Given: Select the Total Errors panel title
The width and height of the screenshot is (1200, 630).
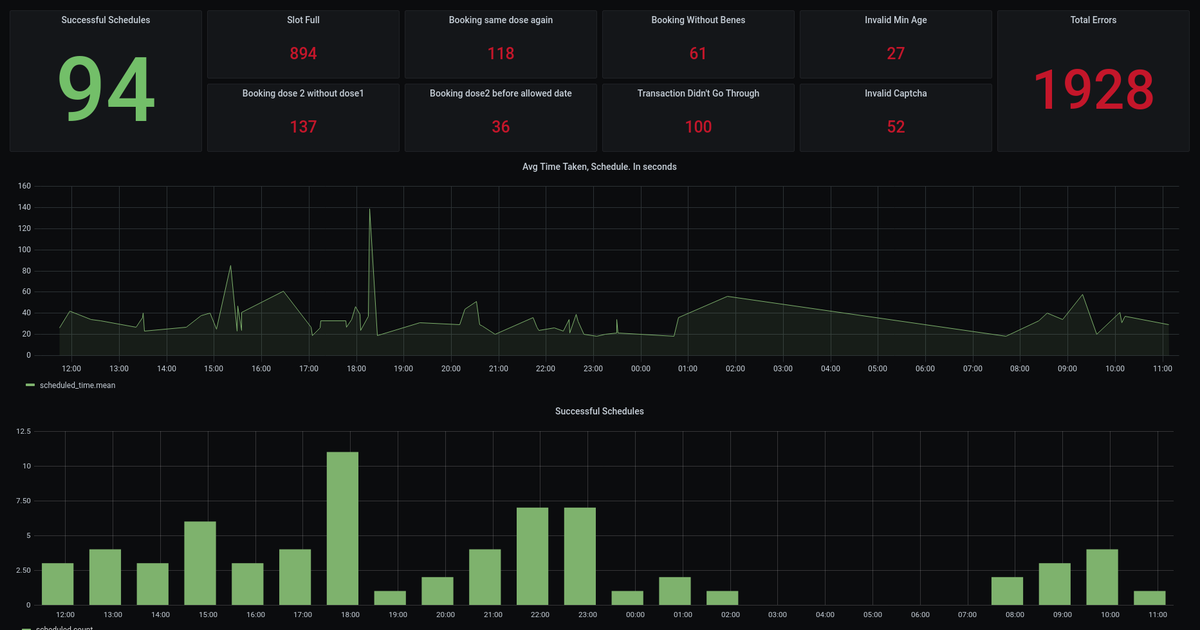Looking at the screenshot, I should 1093,20.
